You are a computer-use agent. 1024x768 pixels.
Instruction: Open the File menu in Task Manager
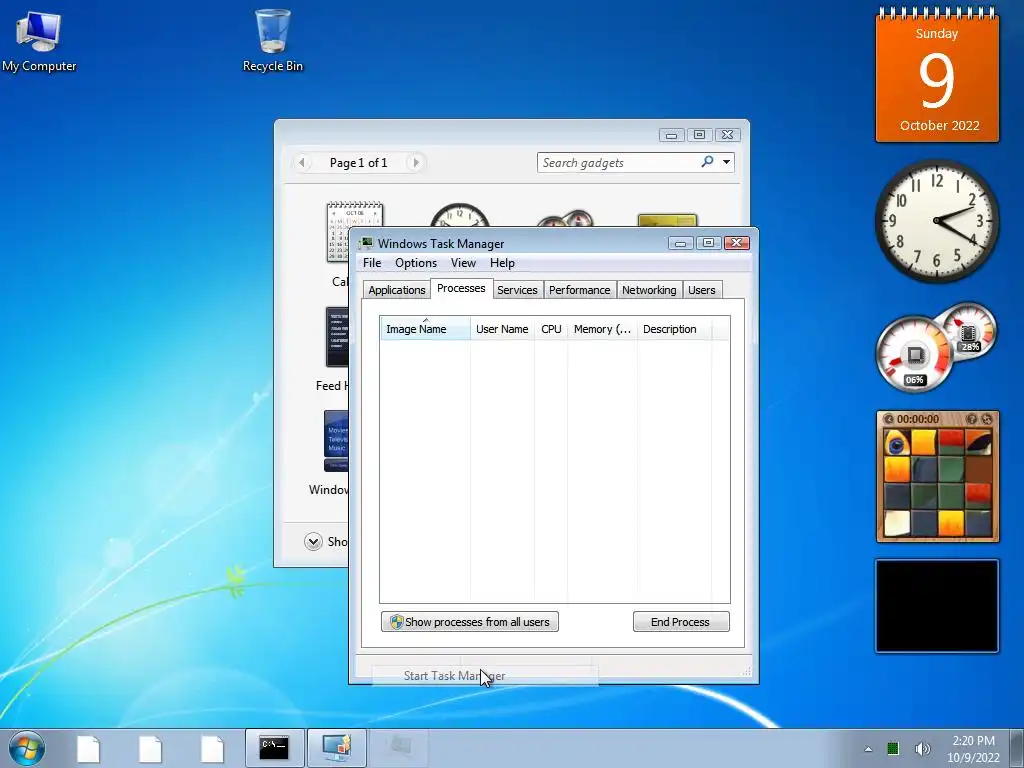coord(372,263)
